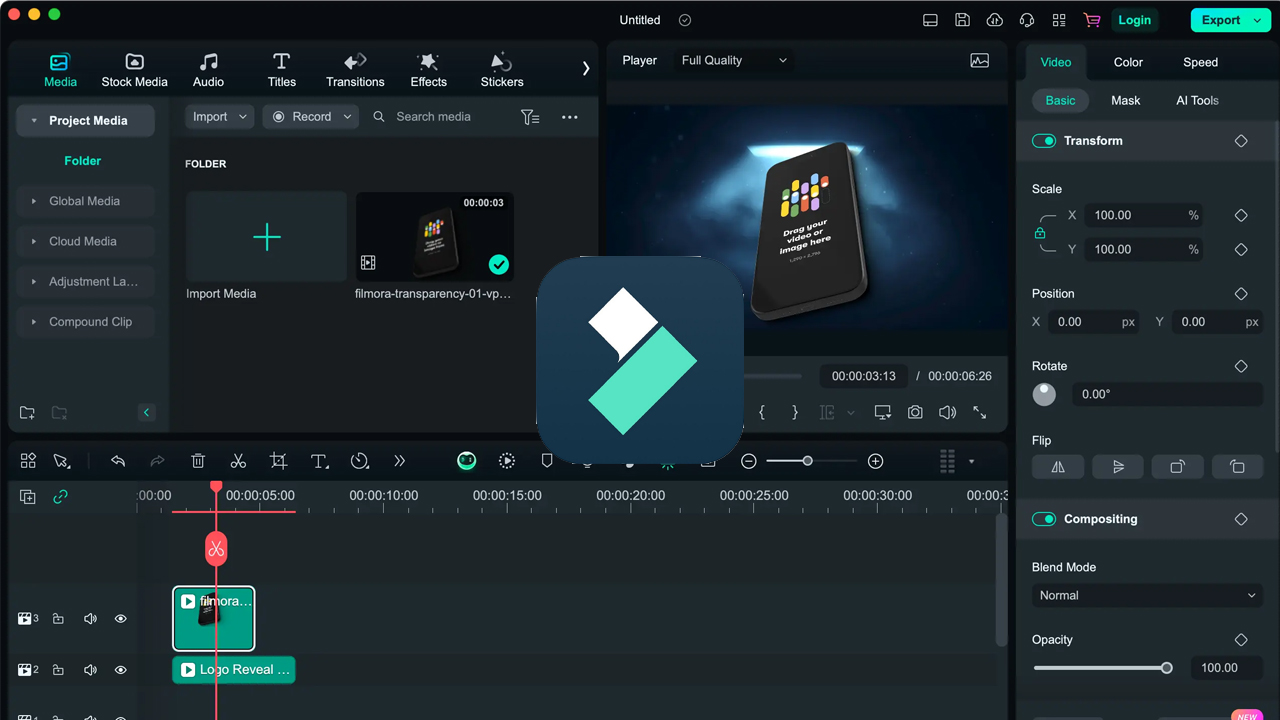Open the headset support icon
The width and height of the screenshot is (1280, 720).
point(1026,20)
